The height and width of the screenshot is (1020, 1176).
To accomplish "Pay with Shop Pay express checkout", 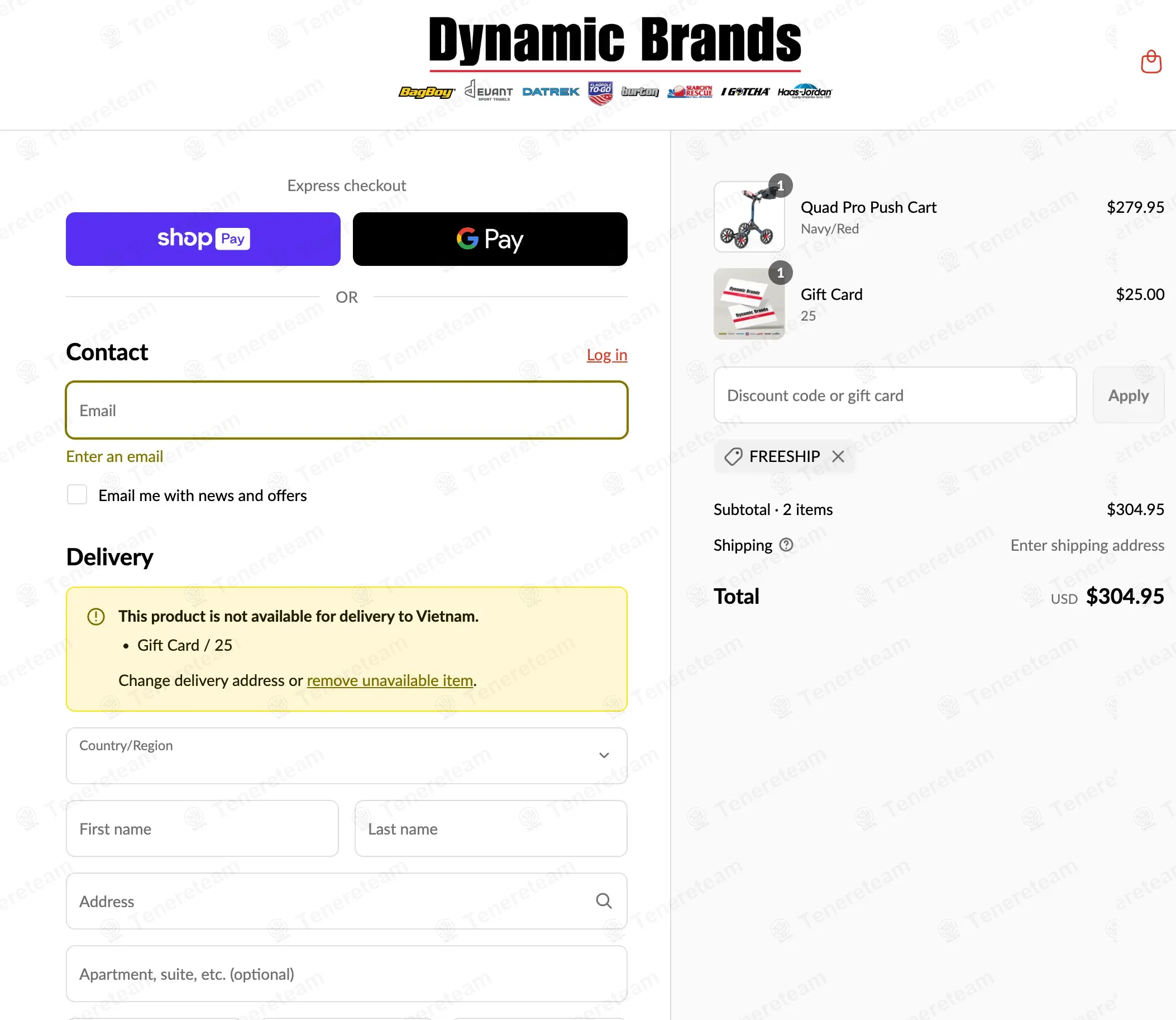I will pos(203,239).
